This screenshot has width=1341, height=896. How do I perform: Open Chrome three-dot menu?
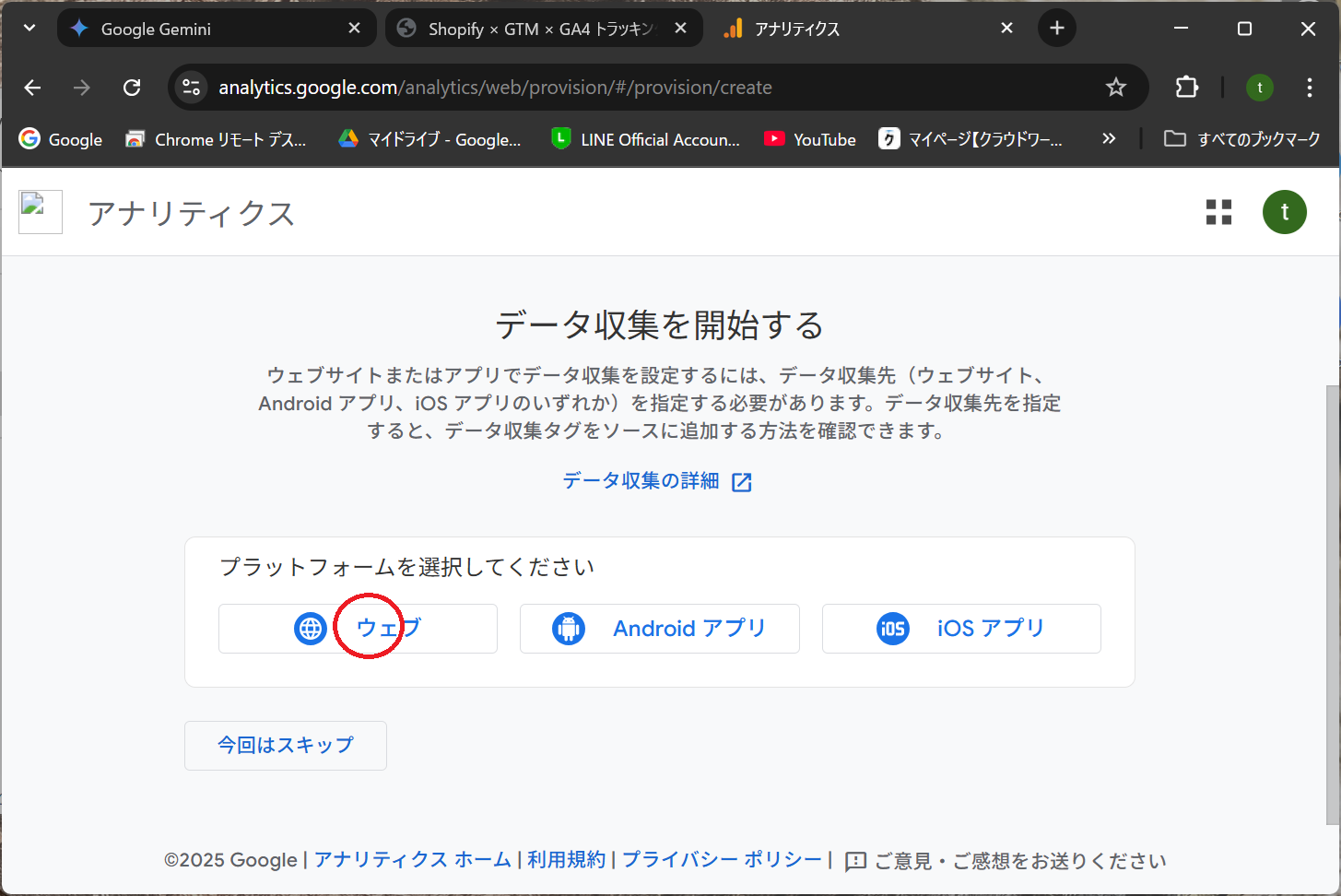[1310, 88]
